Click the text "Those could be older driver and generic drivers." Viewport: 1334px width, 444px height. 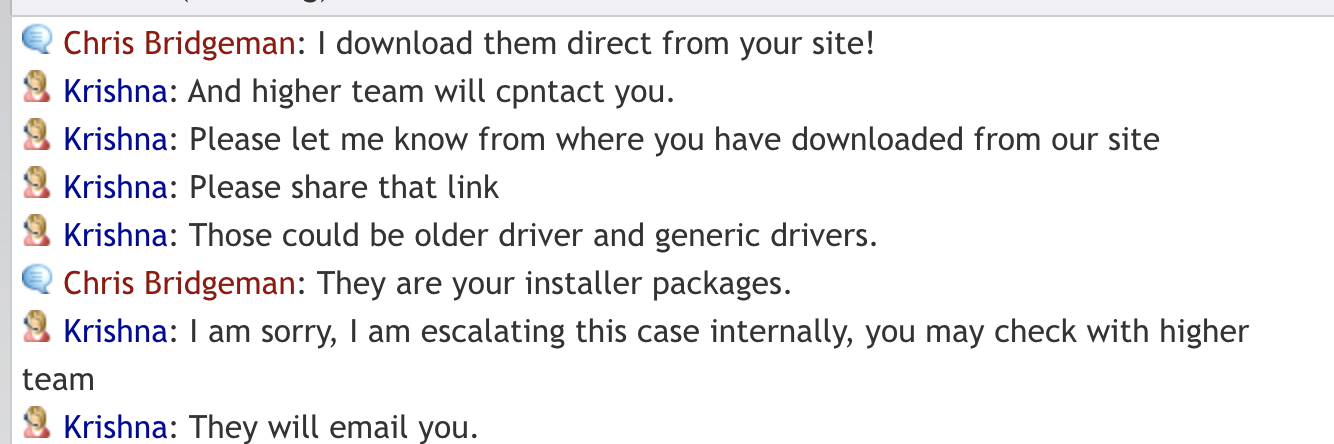pyautogui.click(x=533, y=235)
